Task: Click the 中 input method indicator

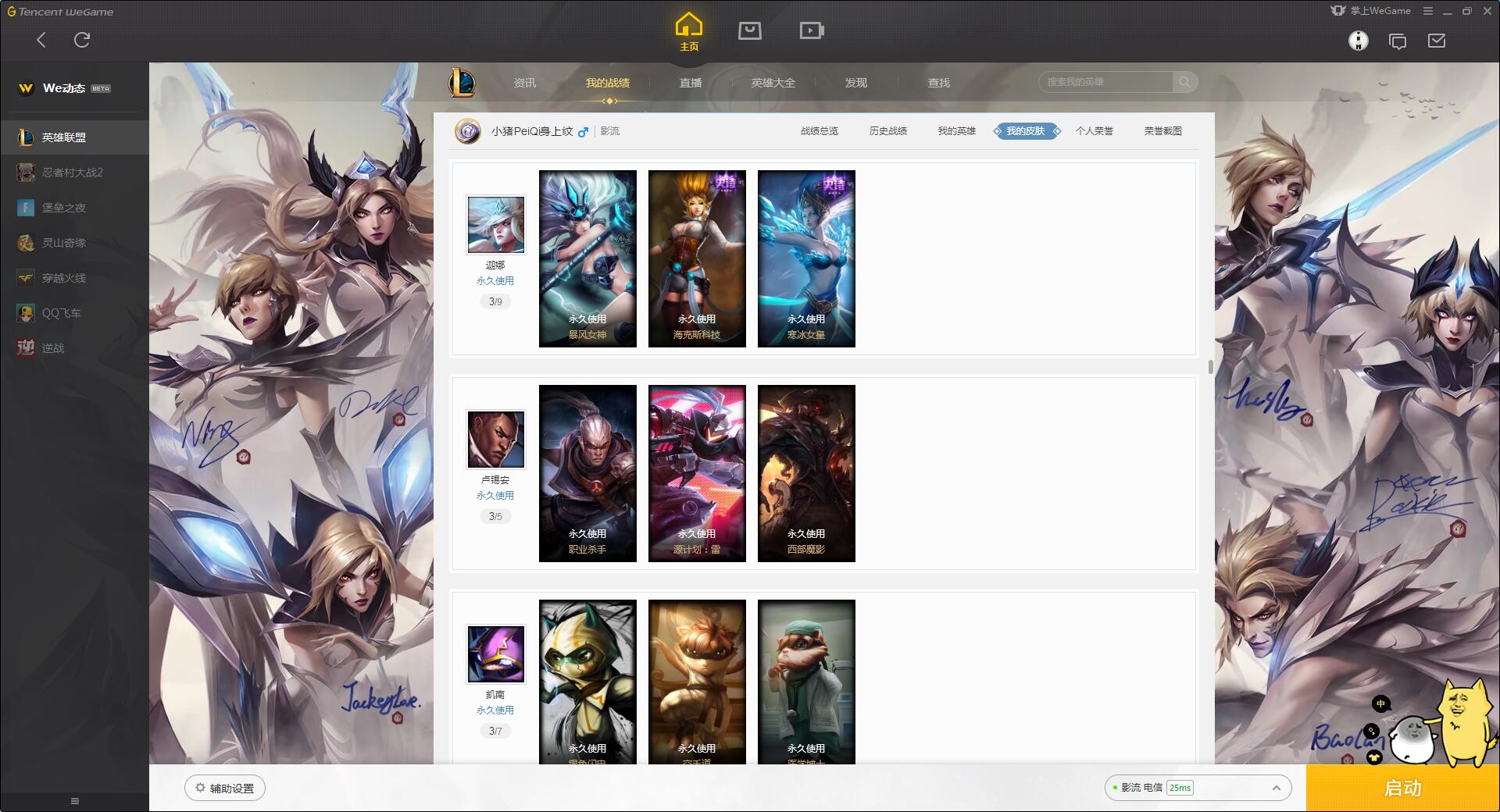Action: (1380, 704)
